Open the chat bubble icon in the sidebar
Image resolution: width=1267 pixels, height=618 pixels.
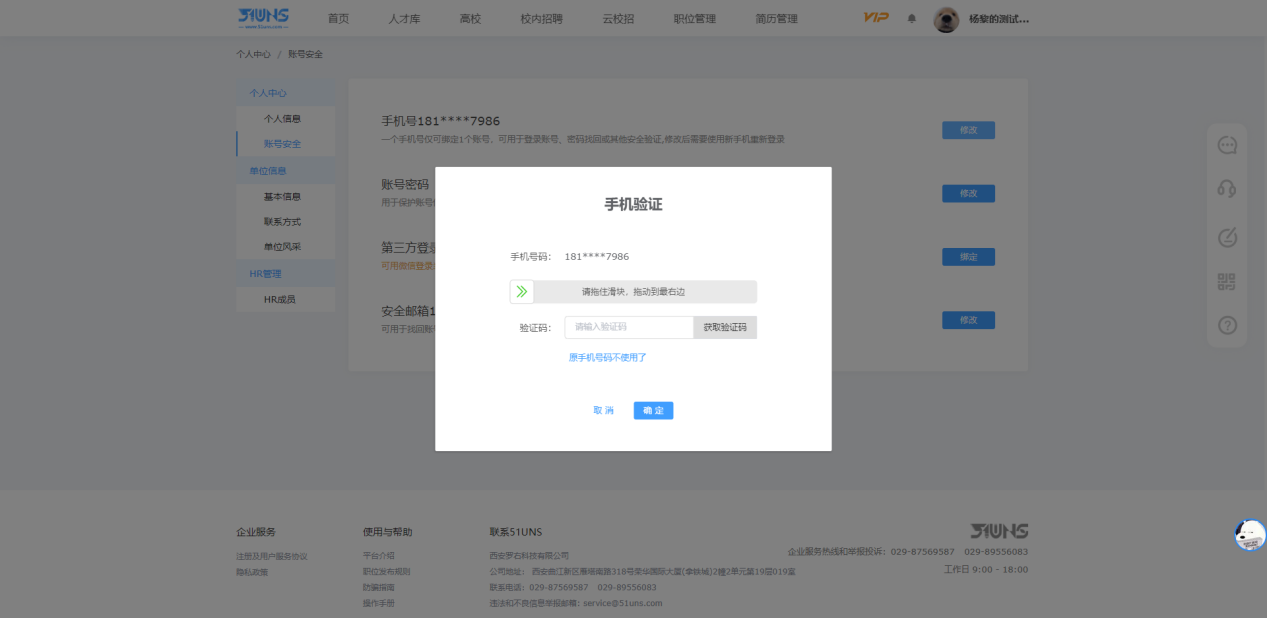point(1227,145)
